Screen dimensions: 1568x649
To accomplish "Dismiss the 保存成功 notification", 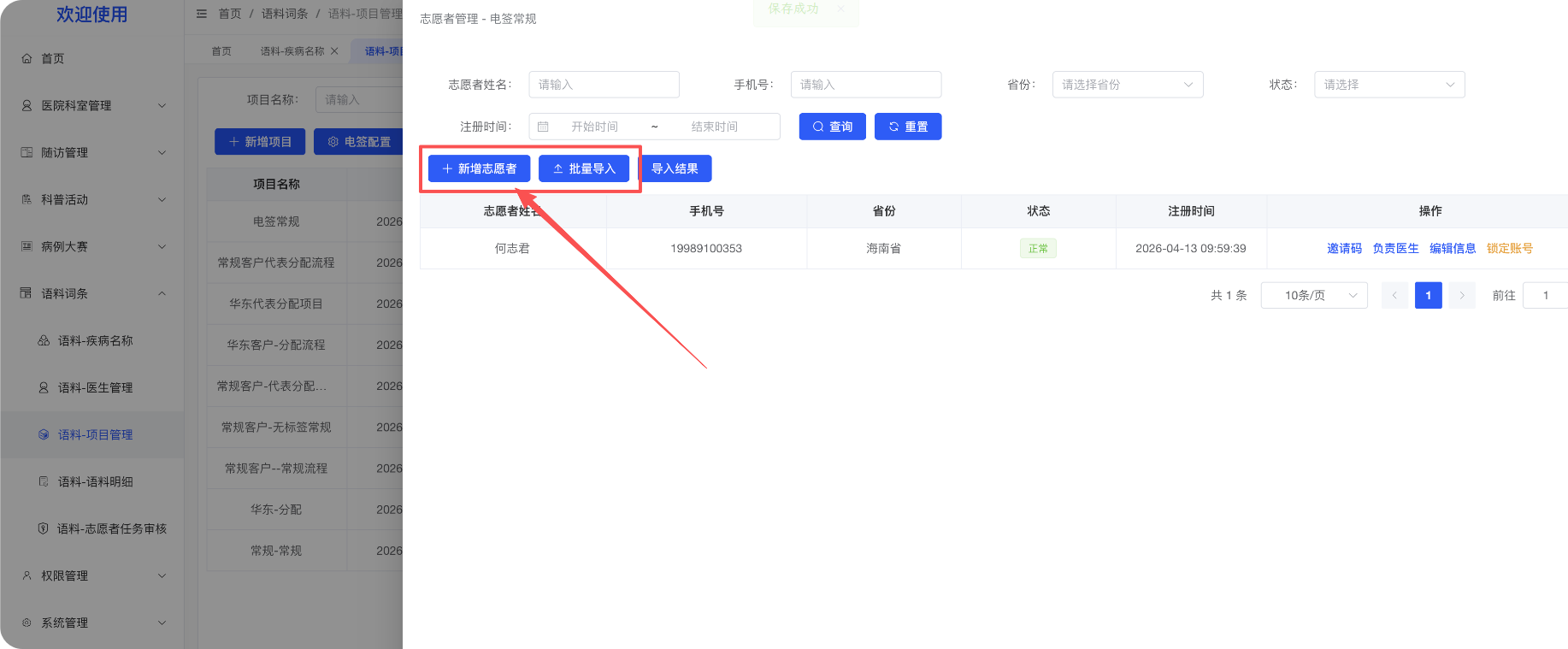I will pos(840,9).
